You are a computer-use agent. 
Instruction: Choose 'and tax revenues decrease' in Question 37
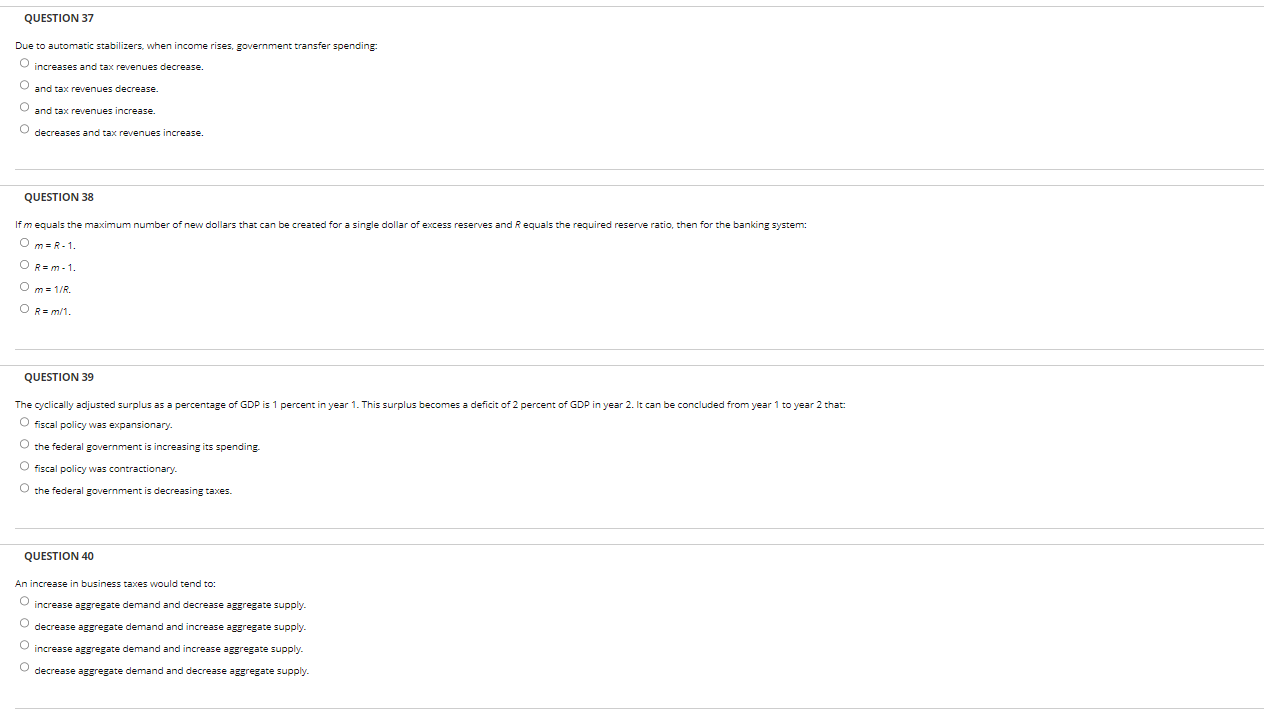click(23, 86)
